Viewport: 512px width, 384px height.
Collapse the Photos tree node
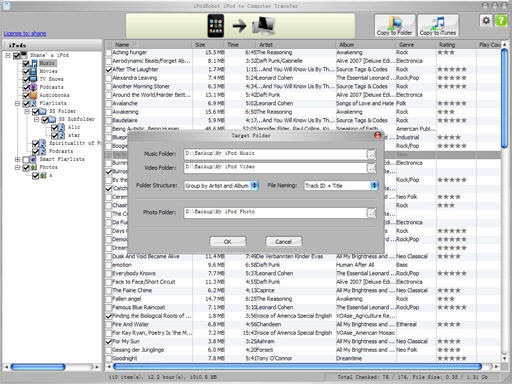17,167
